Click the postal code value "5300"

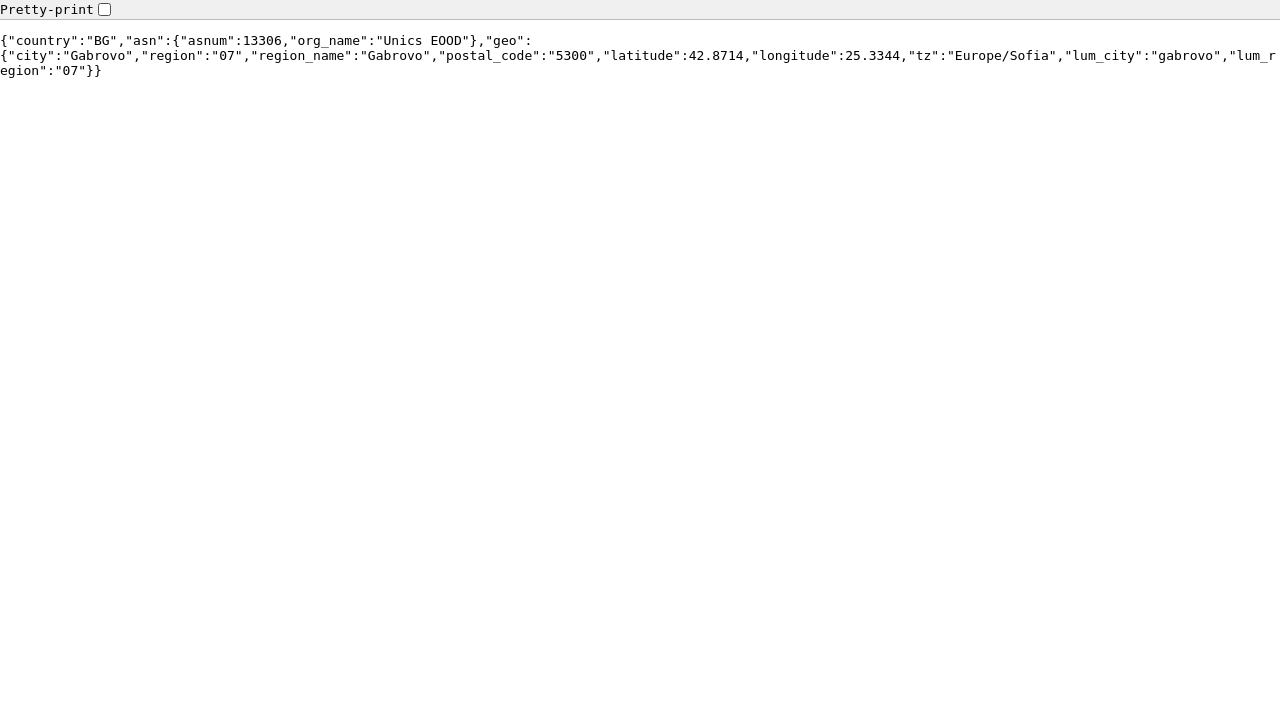[x=571, y=56]
